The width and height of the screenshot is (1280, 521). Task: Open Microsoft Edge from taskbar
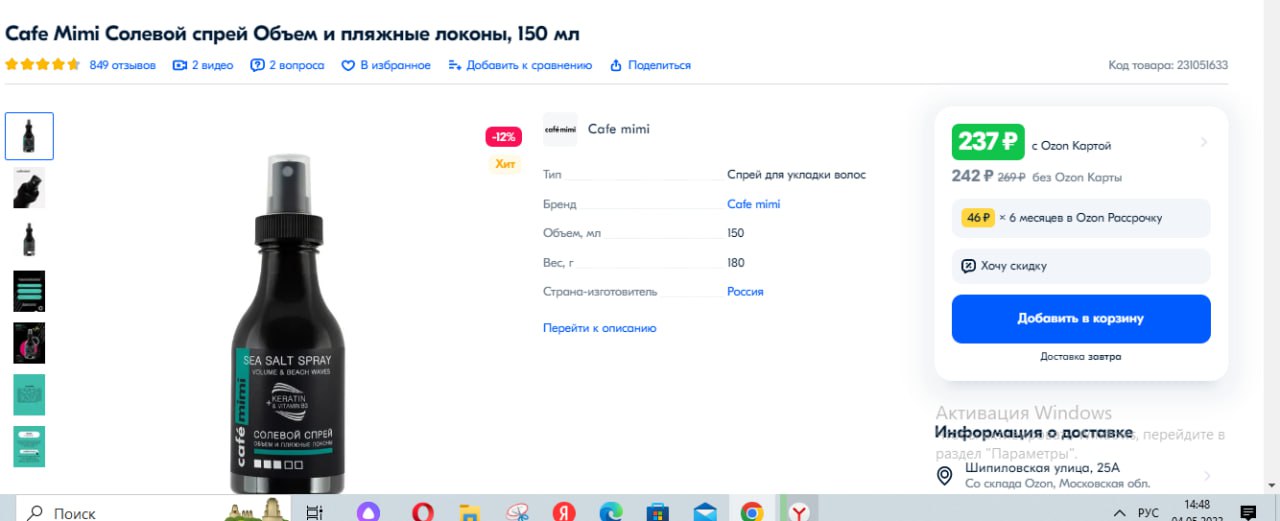tap(611, 512)
